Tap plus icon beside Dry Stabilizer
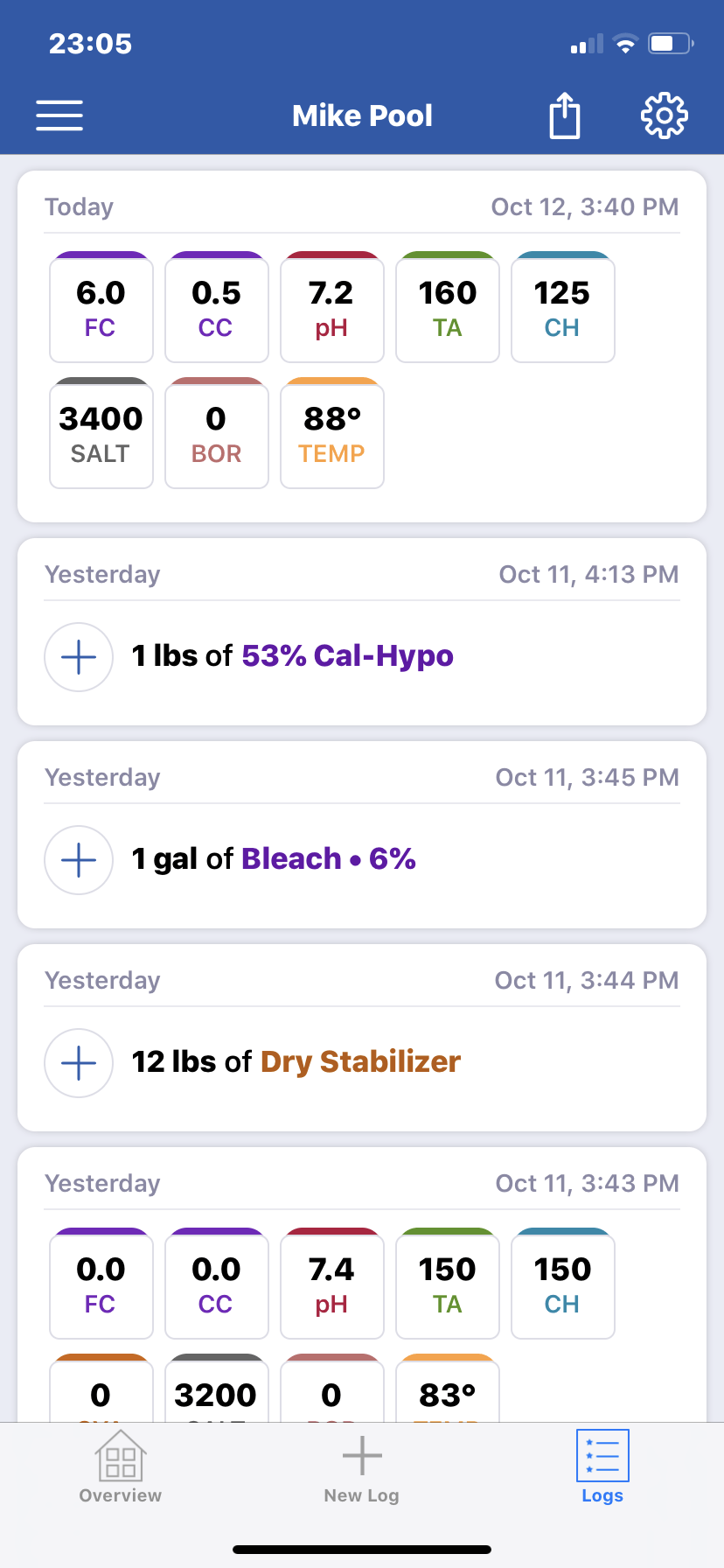724x1568 pixels. (x=79, y=1063)
